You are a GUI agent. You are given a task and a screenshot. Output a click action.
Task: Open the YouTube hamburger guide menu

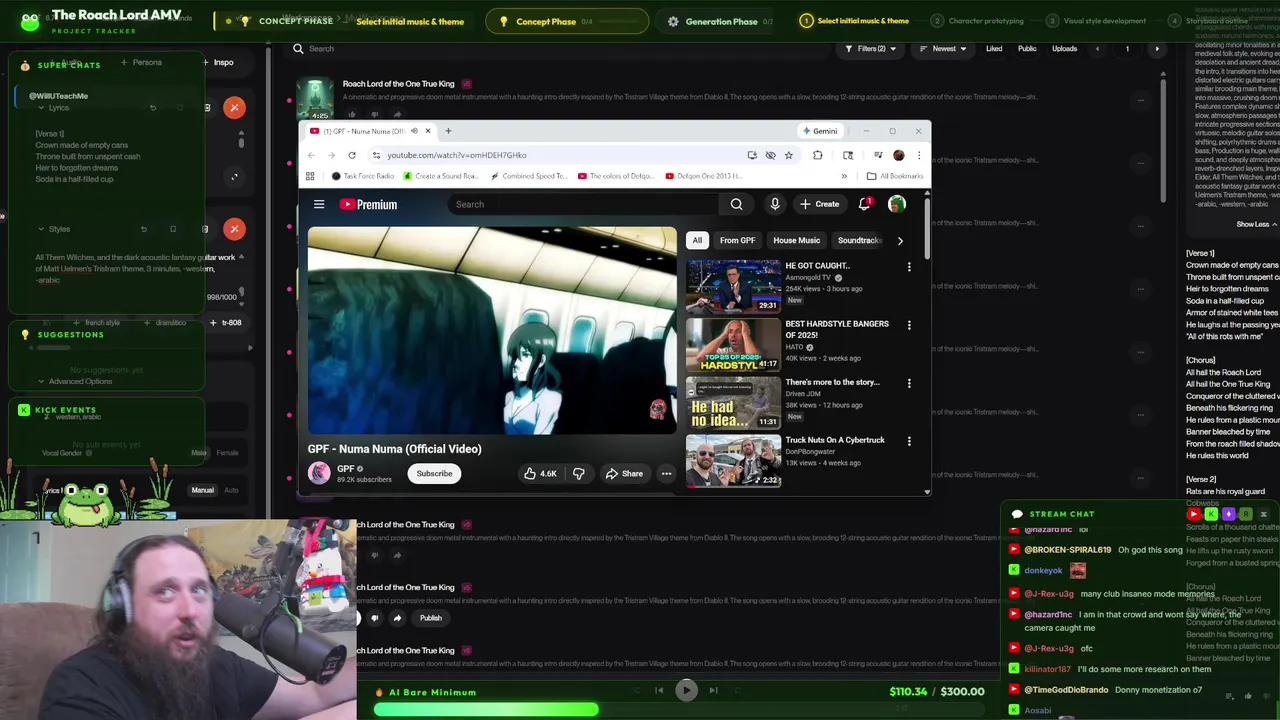(319, 204)
